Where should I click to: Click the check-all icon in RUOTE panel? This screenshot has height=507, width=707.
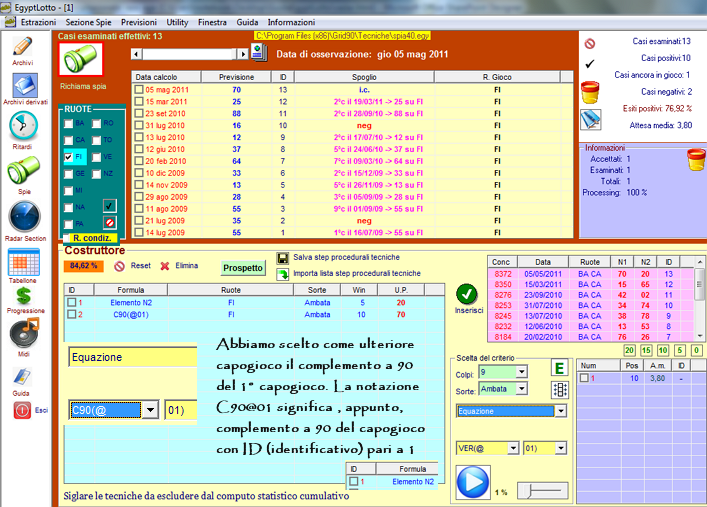point(110,206)
